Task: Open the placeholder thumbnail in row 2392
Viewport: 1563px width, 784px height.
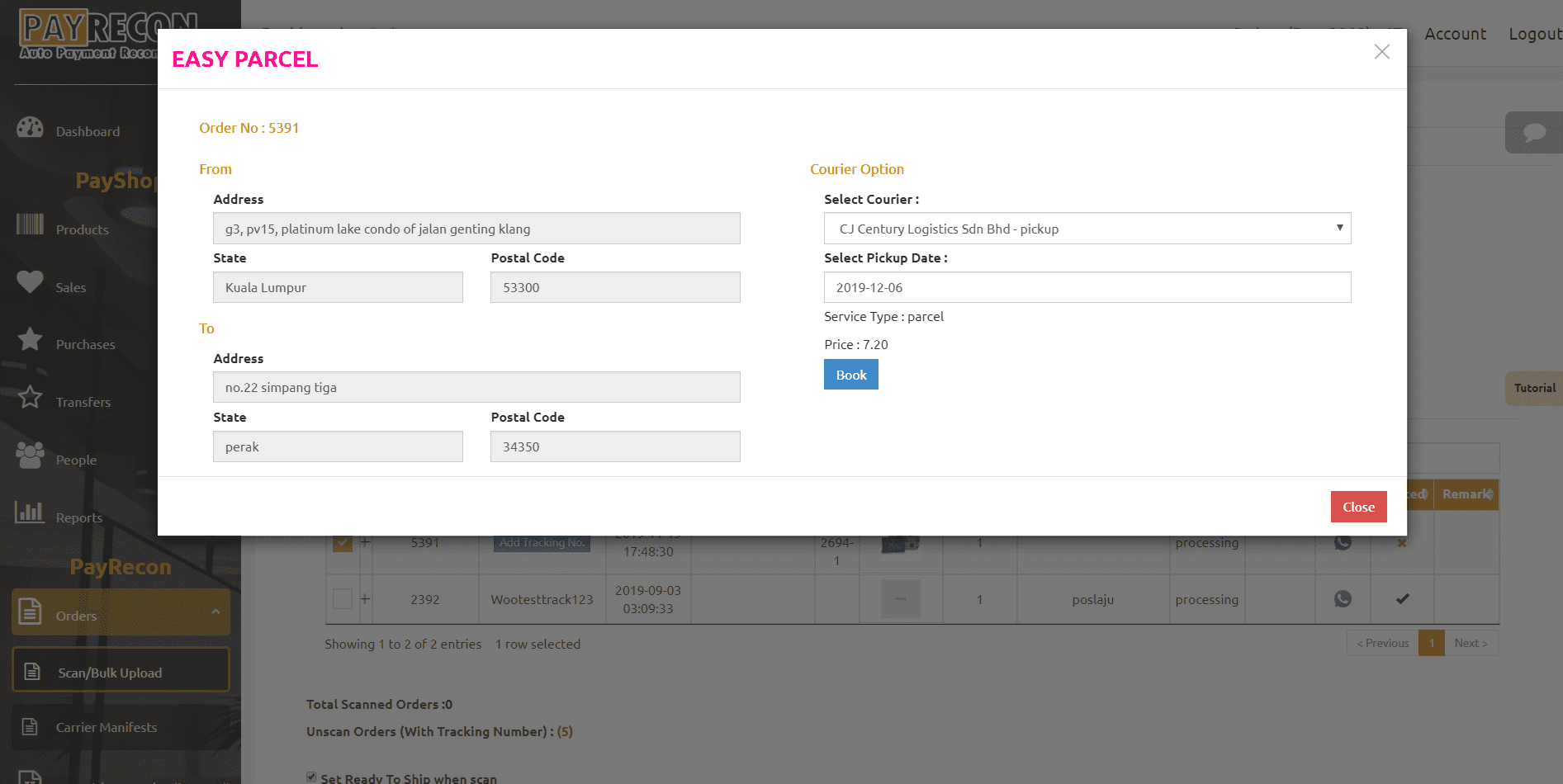Action: [900, 599]
